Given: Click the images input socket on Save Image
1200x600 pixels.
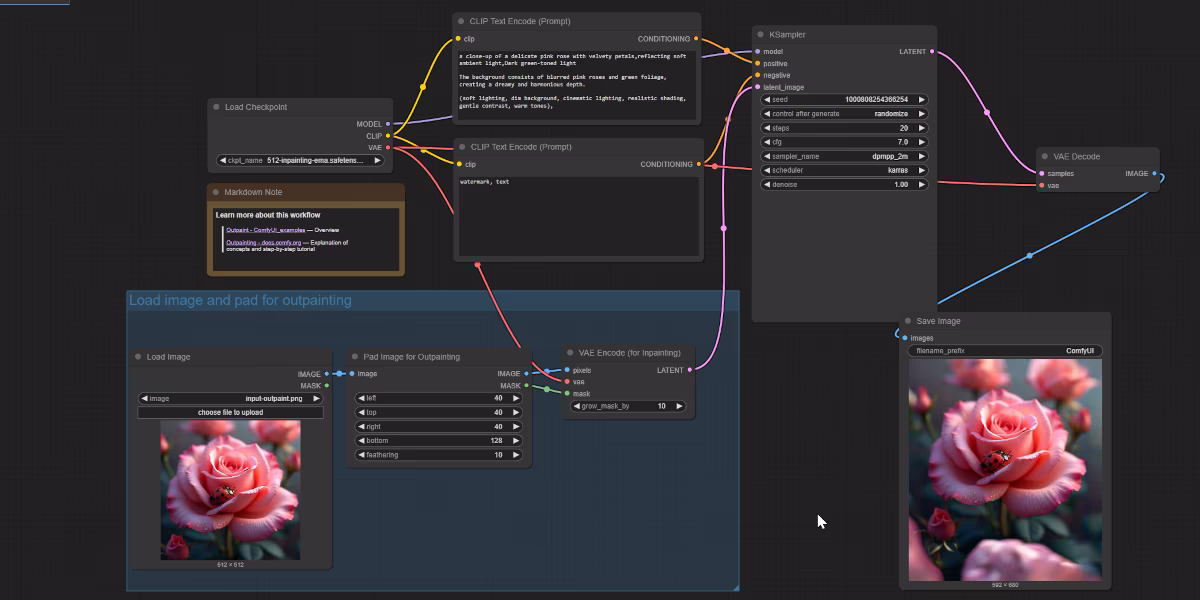Looking at the screenshot, I should (904, 338).
